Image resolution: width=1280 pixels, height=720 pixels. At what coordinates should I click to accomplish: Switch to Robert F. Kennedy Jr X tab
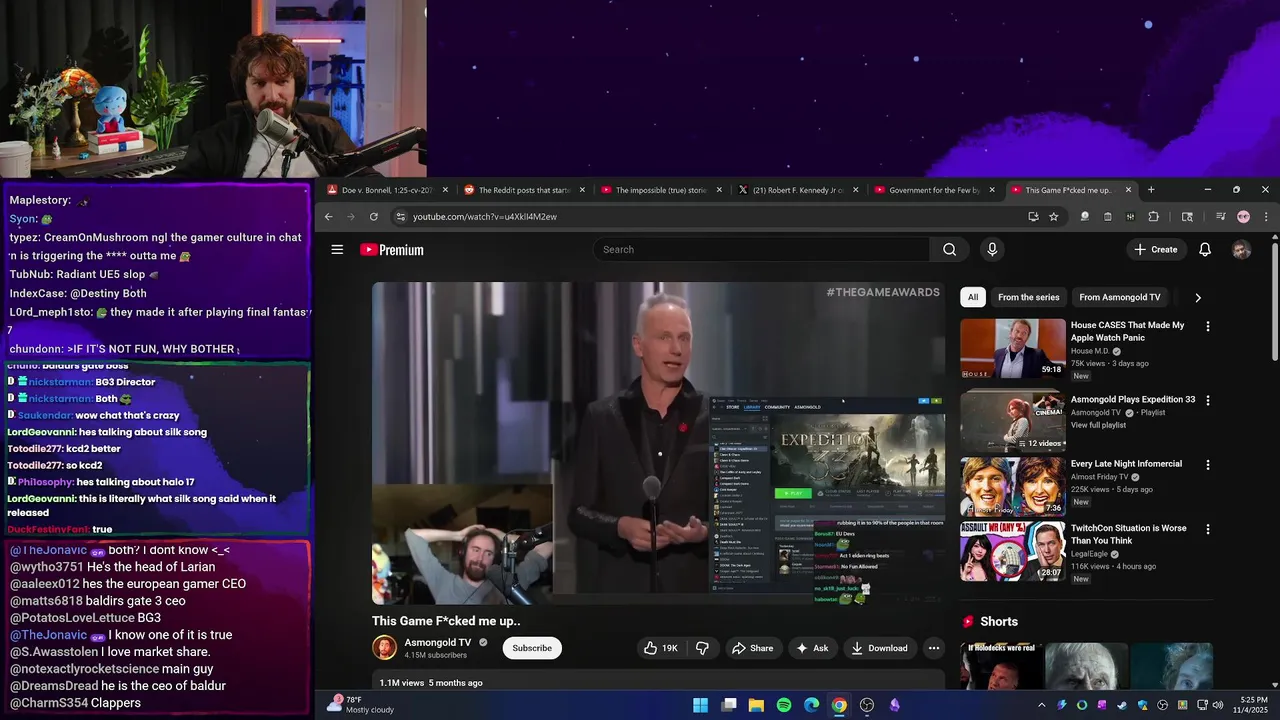(x=797, y=190)
